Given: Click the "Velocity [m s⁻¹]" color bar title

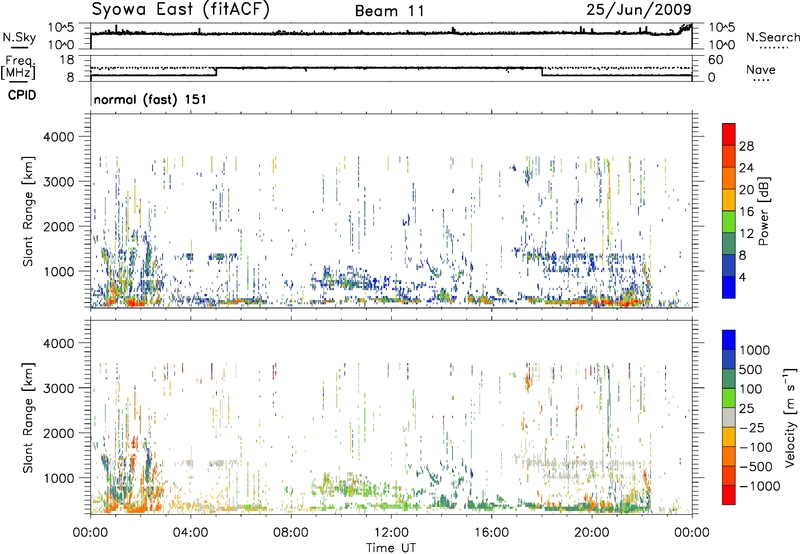Looking at the screenshot, I should [x=790, y=417].
